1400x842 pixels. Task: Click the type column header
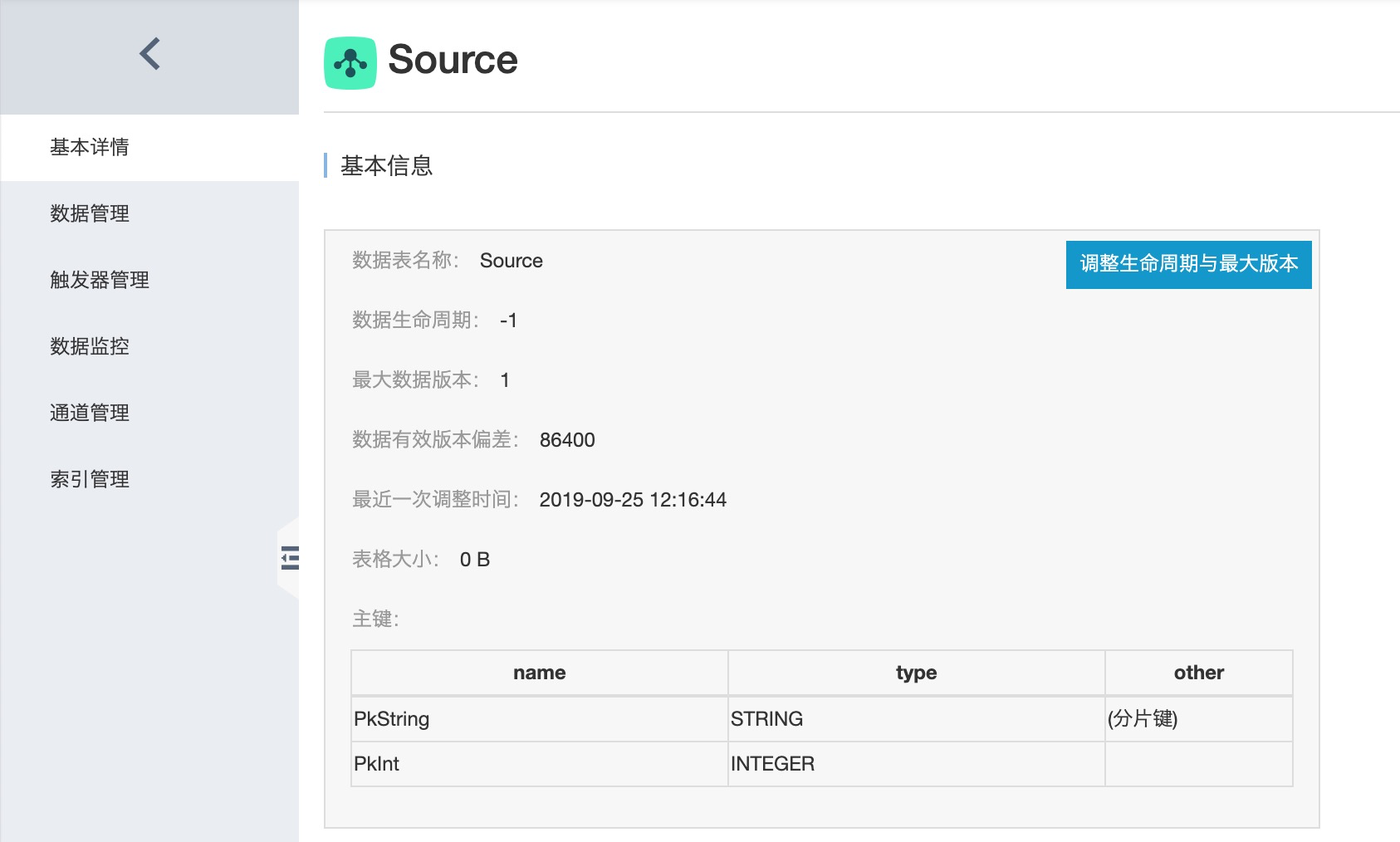tap(916, 673)
